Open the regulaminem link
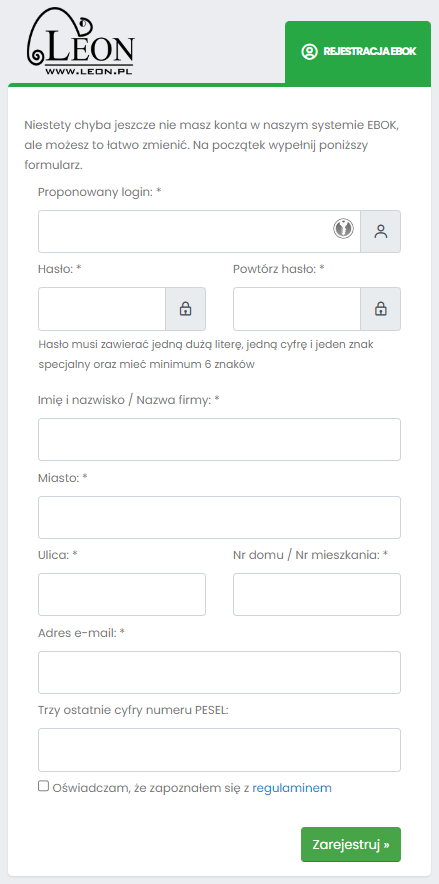The image size is (439, 884). coord(292,788)
